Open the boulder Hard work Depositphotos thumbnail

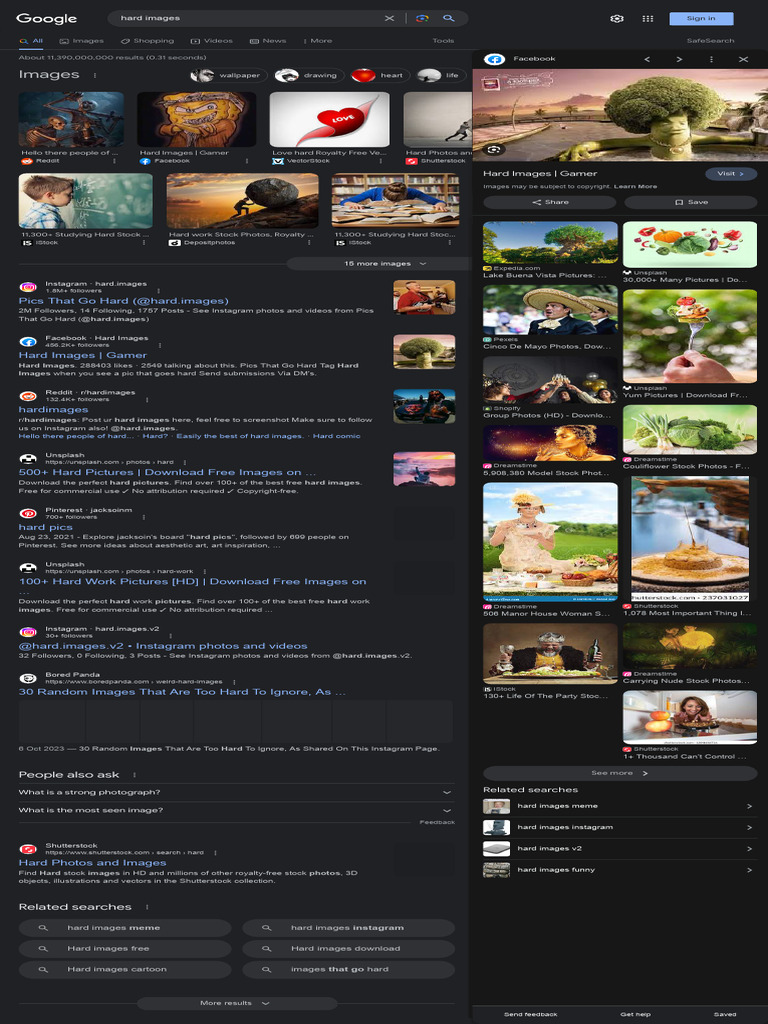coord(242,200)
